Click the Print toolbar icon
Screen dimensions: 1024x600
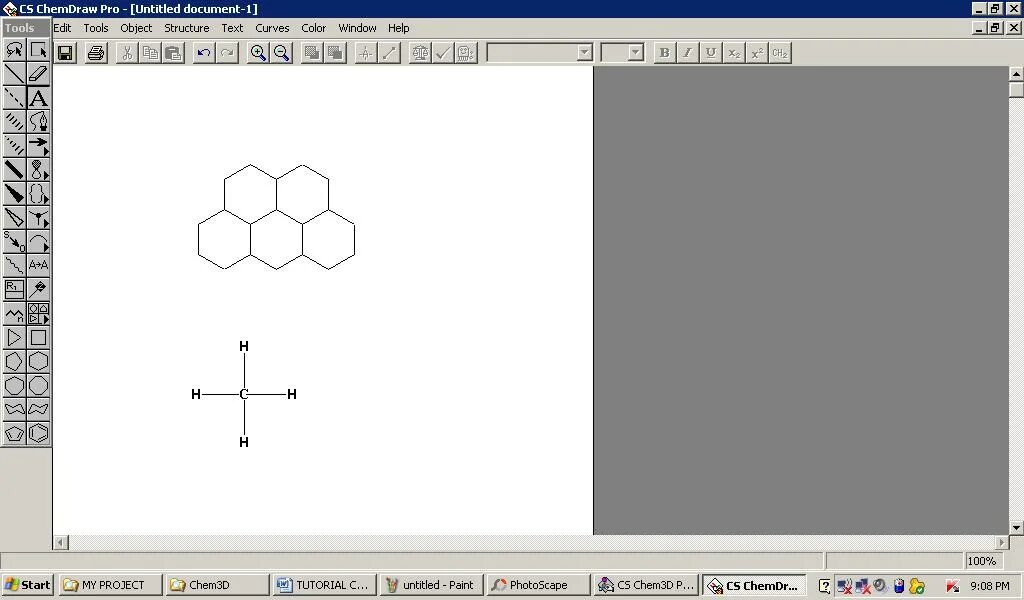tap(96, 53)
